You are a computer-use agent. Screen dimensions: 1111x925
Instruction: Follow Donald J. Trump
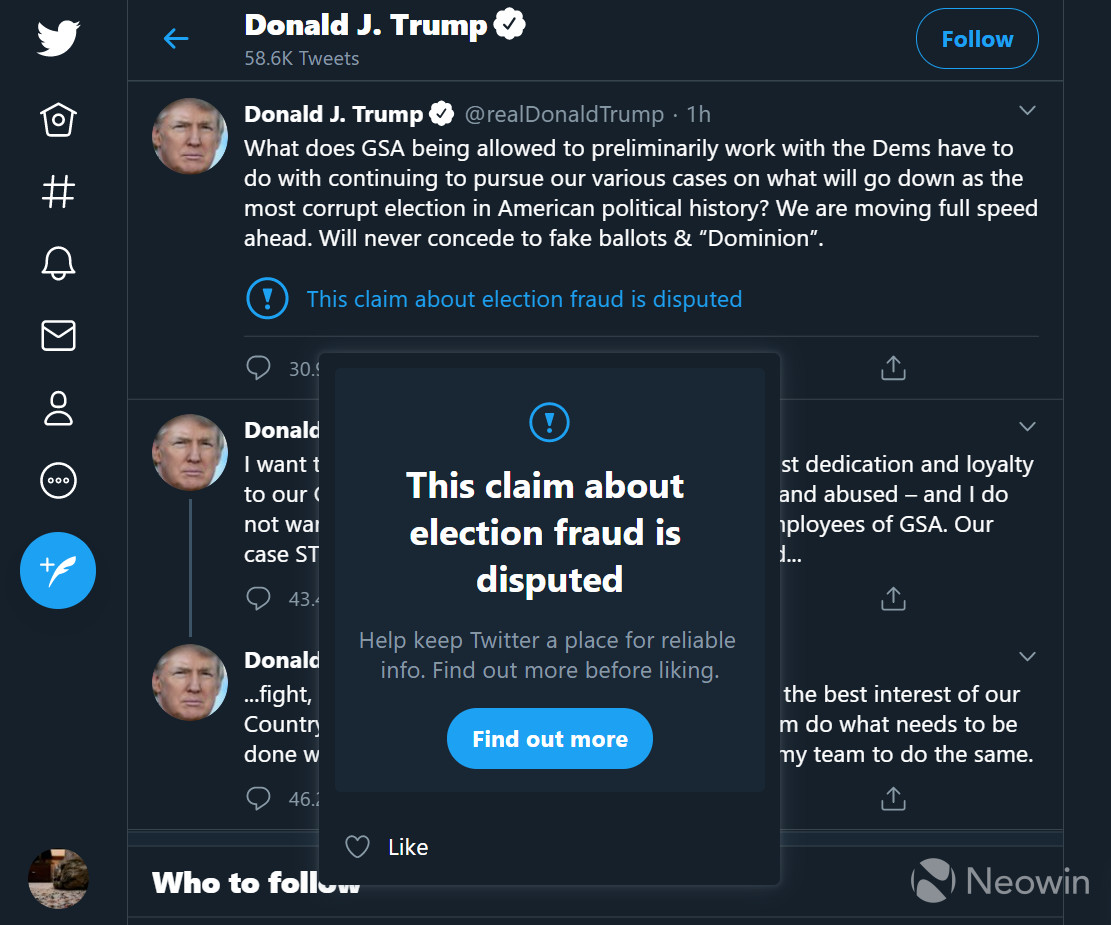(977, 39)
